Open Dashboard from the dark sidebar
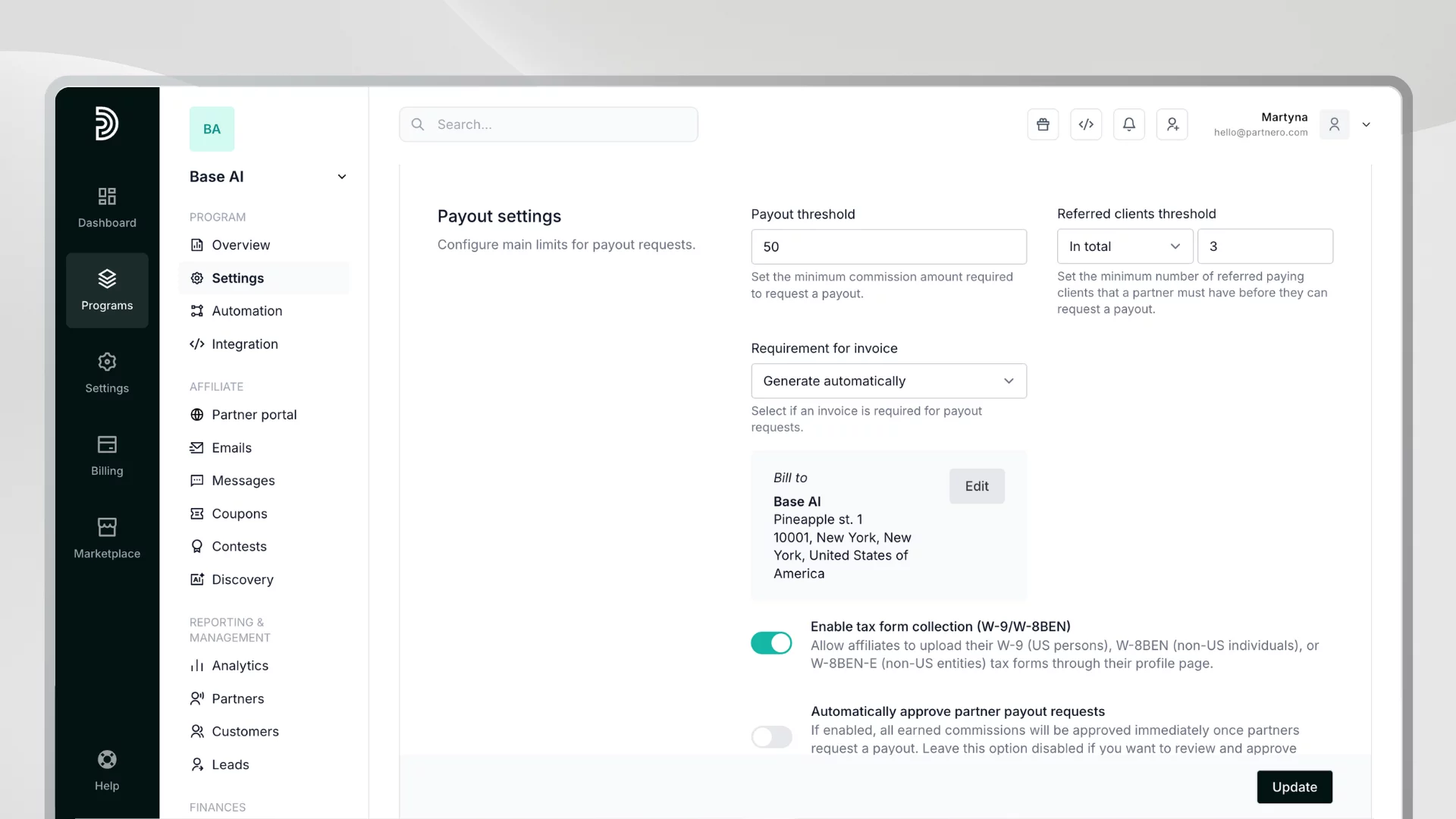The width and height of the screenshot is (1456, 819). click(x=107, y=207)
